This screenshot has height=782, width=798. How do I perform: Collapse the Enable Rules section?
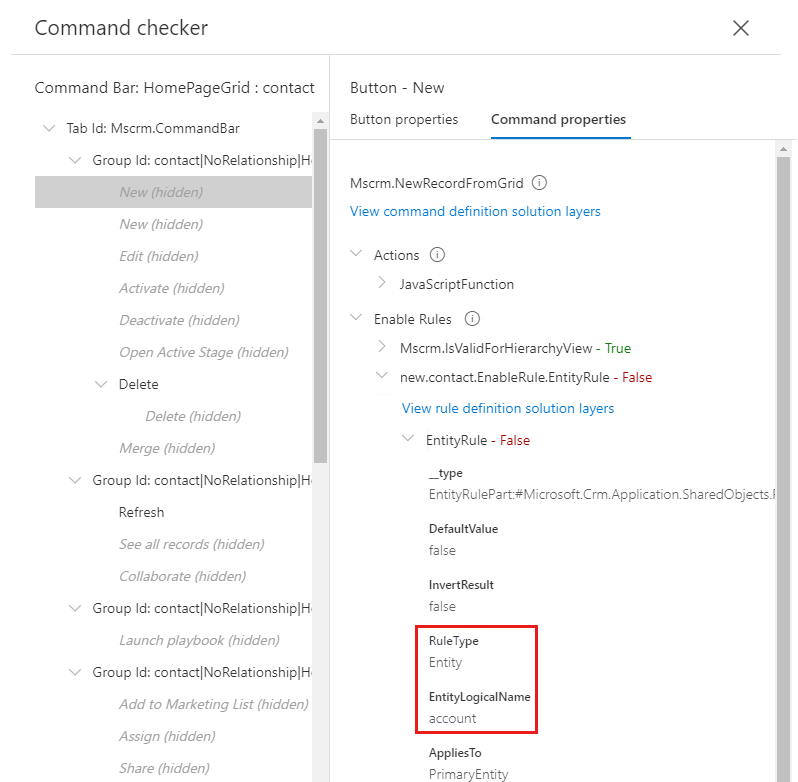356,319
